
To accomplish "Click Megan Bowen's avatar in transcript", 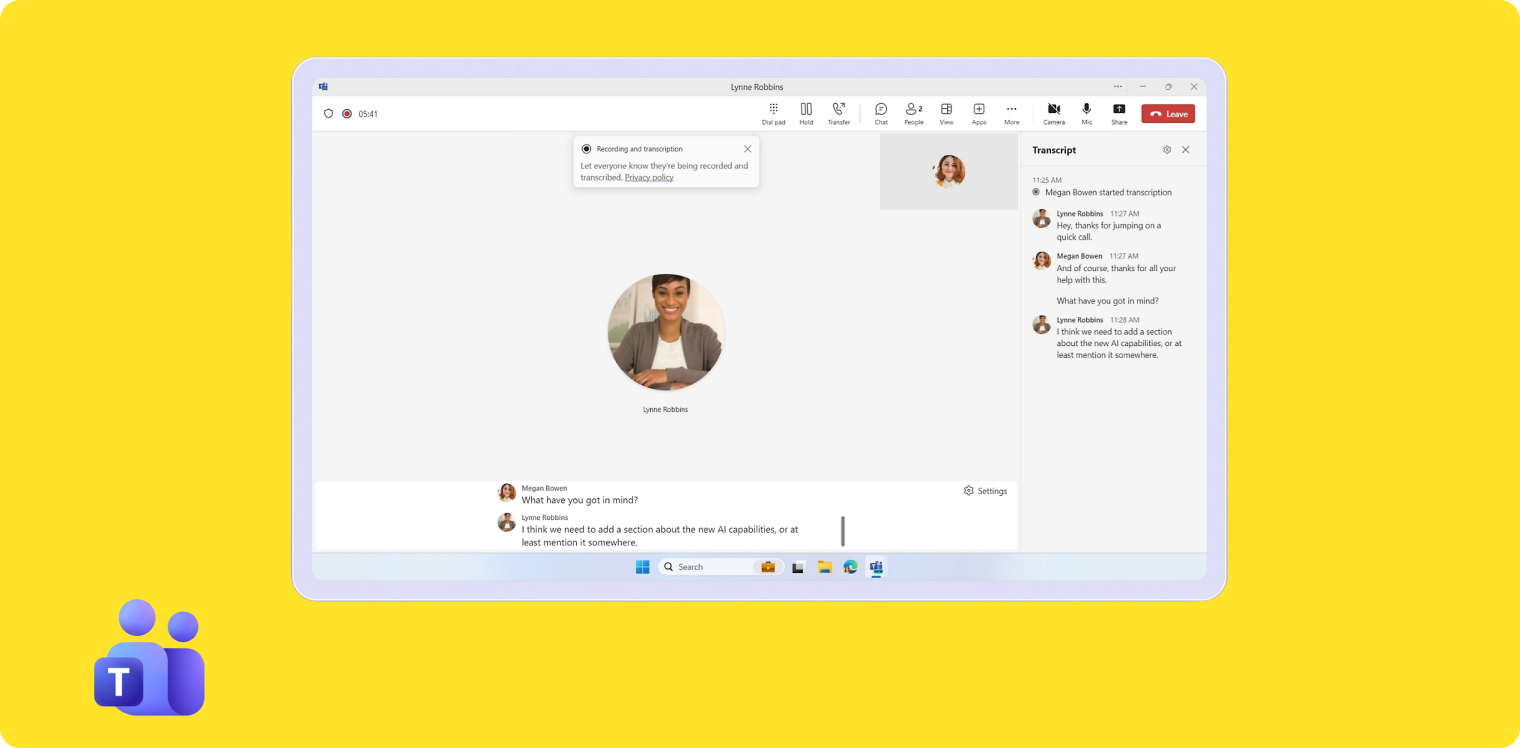I will (x=1042, y=261).
